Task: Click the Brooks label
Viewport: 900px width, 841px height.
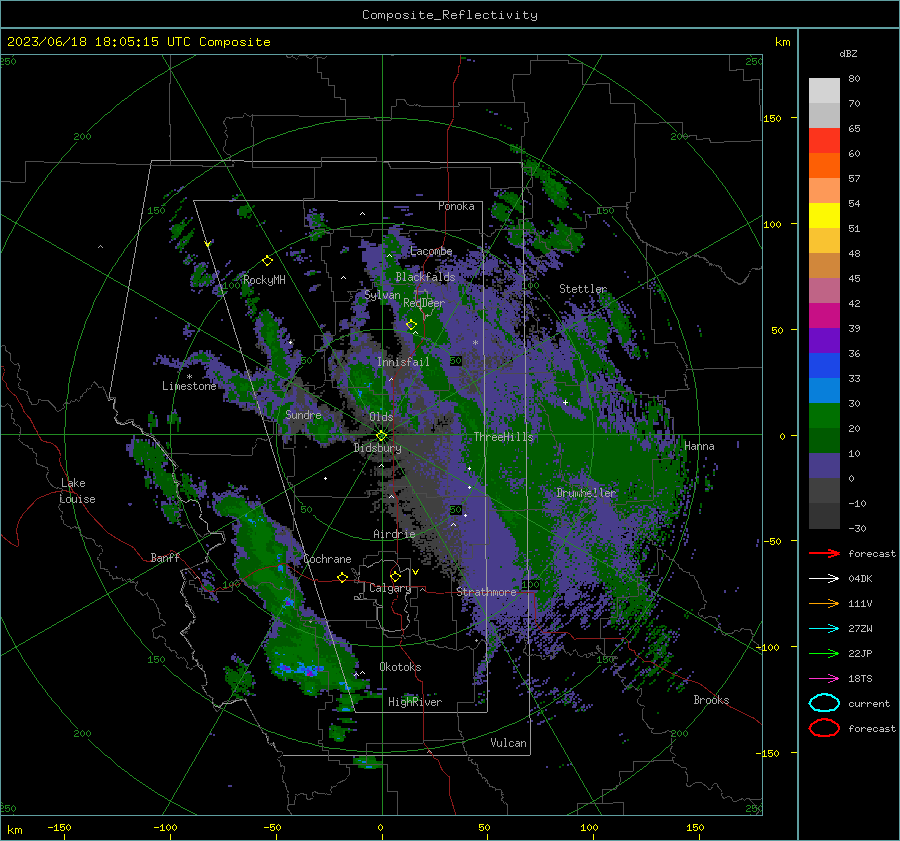Action: pos(711,700)
